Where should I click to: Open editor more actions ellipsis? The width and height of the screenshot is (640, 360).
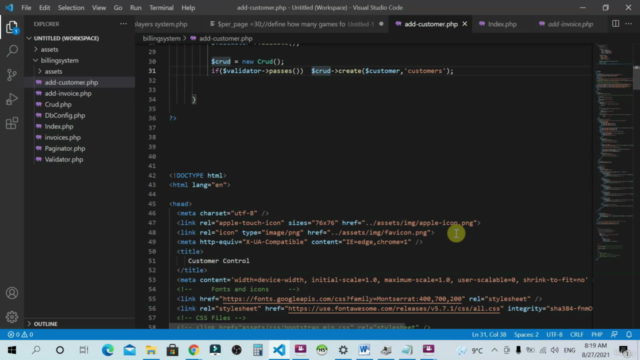[629, 24]
